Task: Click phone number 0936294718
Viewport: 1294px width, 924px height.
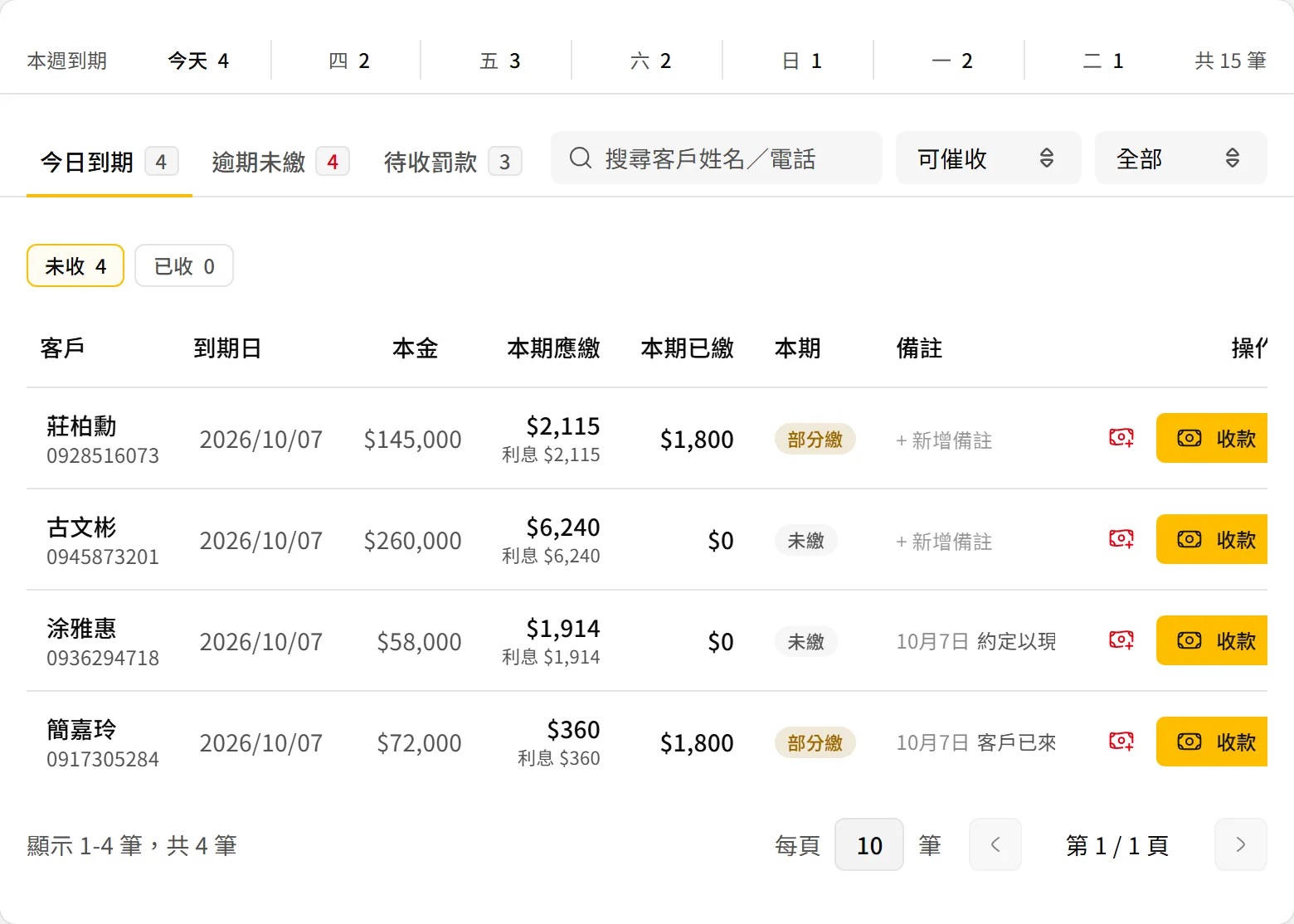Action: [103, 658]
